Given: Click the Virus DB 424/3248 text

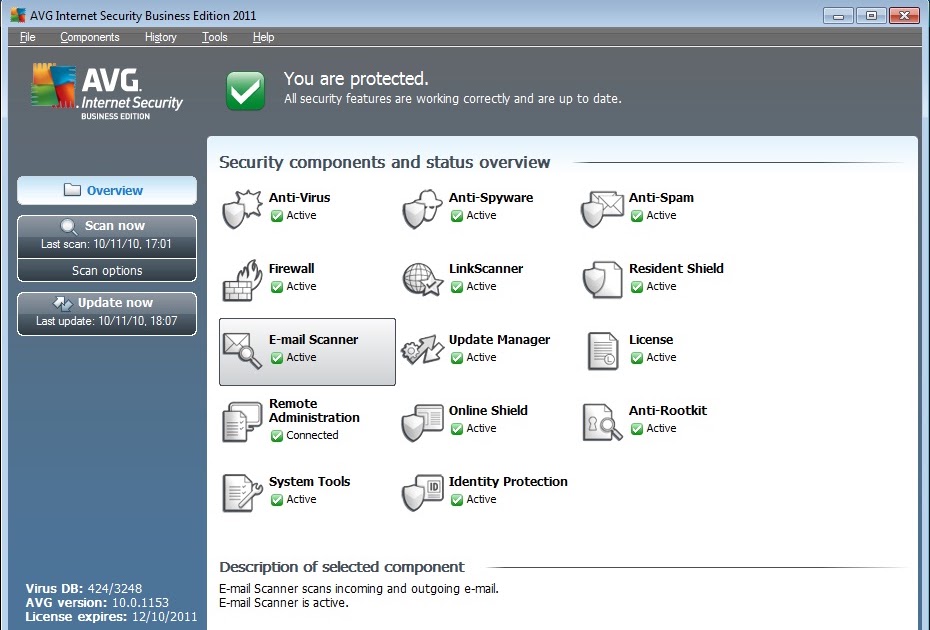Looking at the screenshot, I should (x=84, y=588).
